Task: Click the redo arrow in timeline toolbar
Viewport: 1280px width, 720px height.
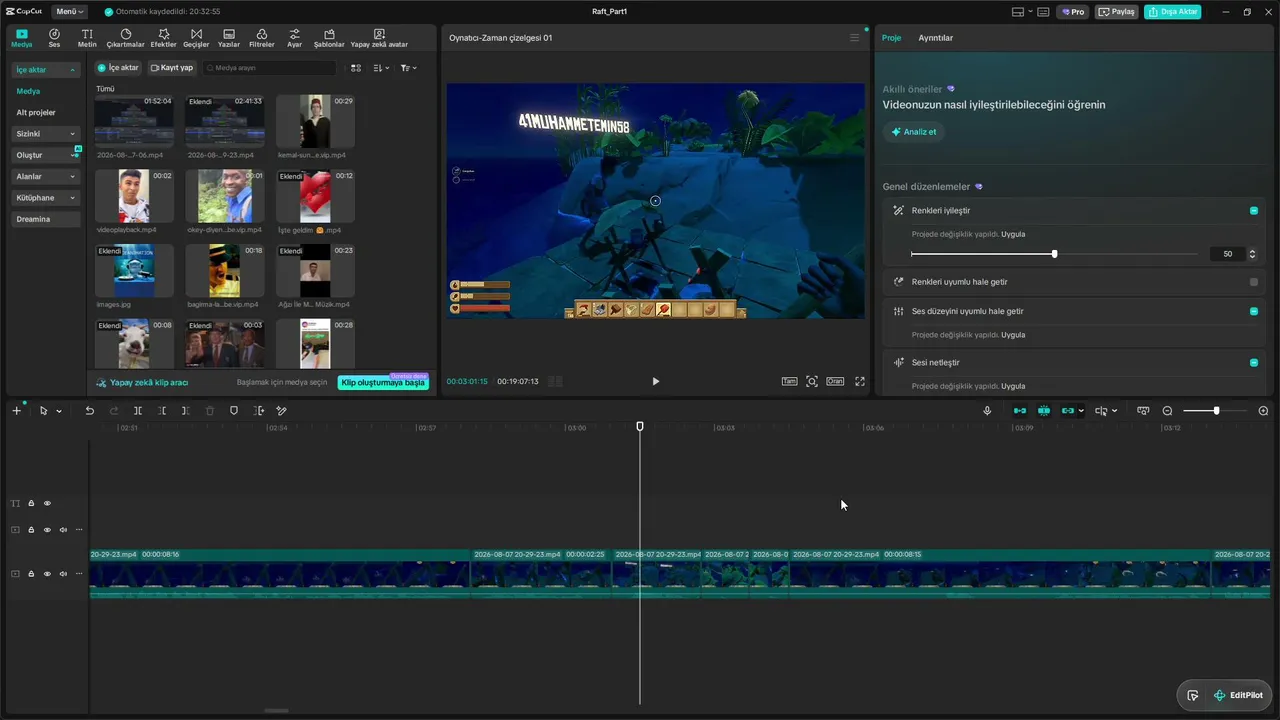Action: (114, 411)
